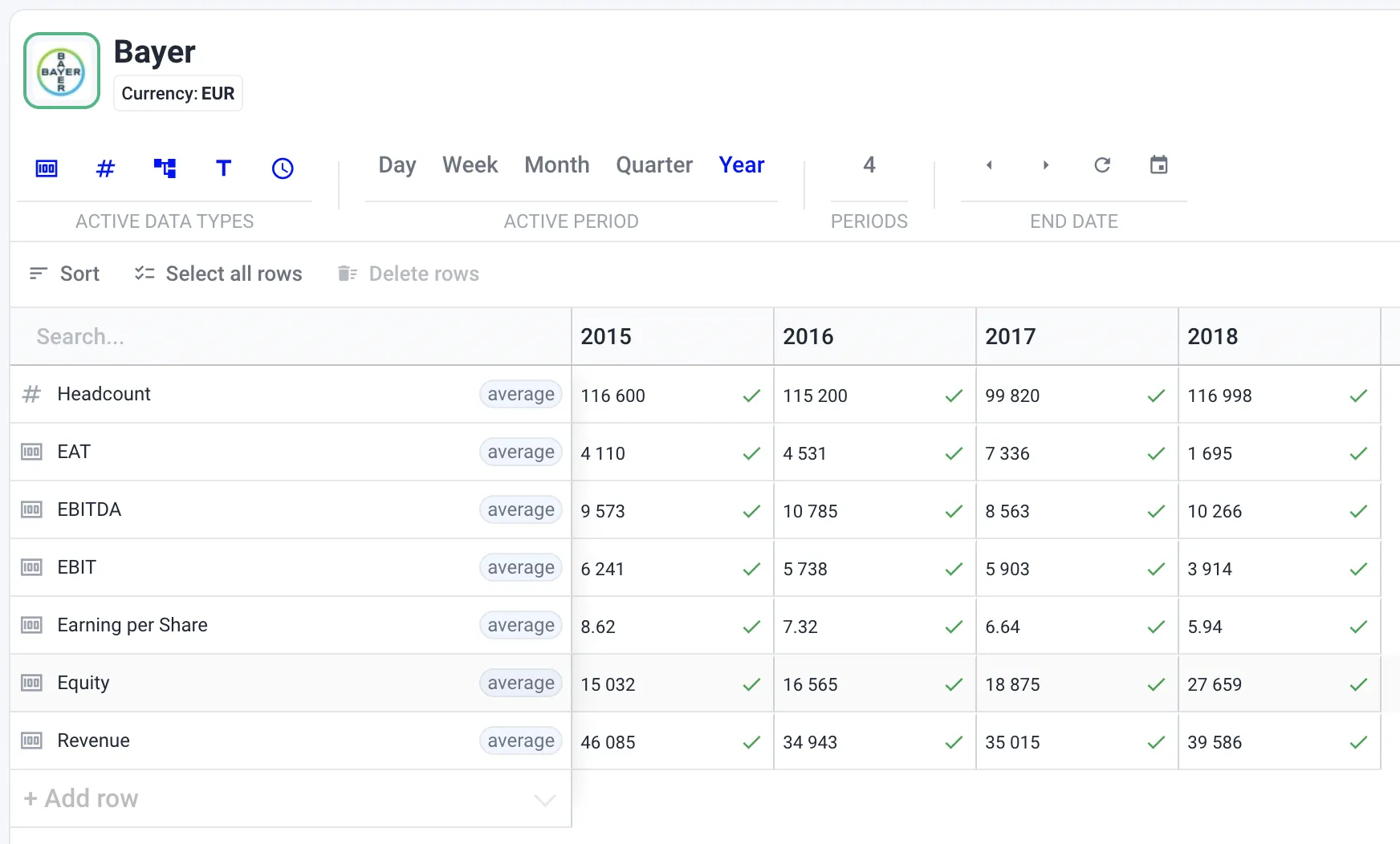This screenshot has width=1400, height=844.
Task: Click the 2015 column header
Action: pos(673,336)
